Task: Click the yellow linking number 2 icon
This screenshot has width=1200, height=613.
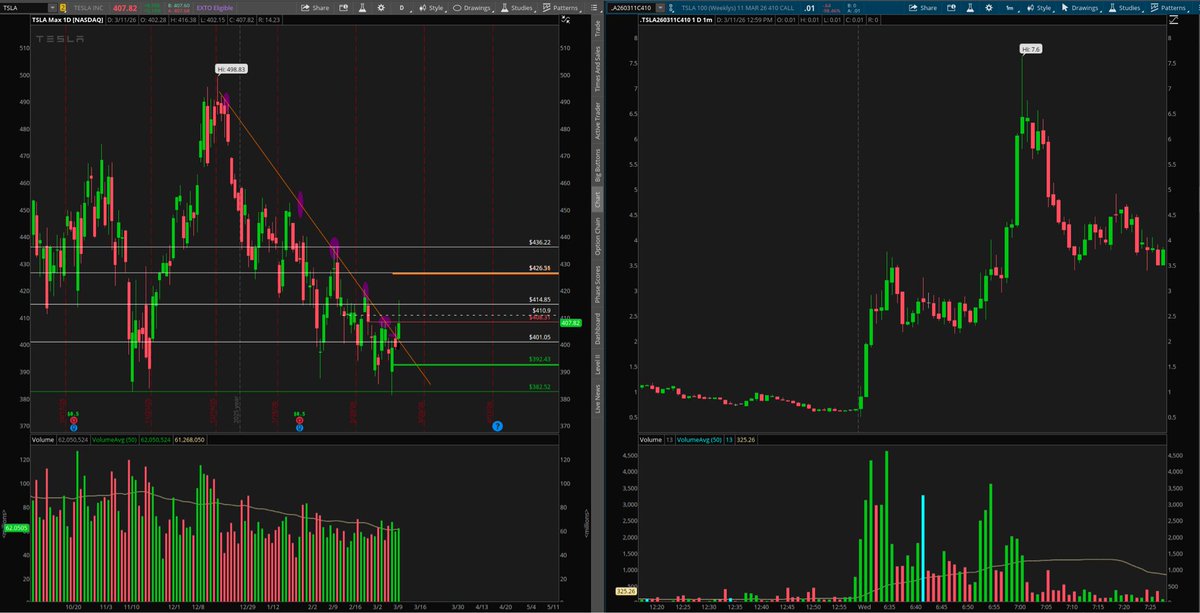Action: (63, 8)
